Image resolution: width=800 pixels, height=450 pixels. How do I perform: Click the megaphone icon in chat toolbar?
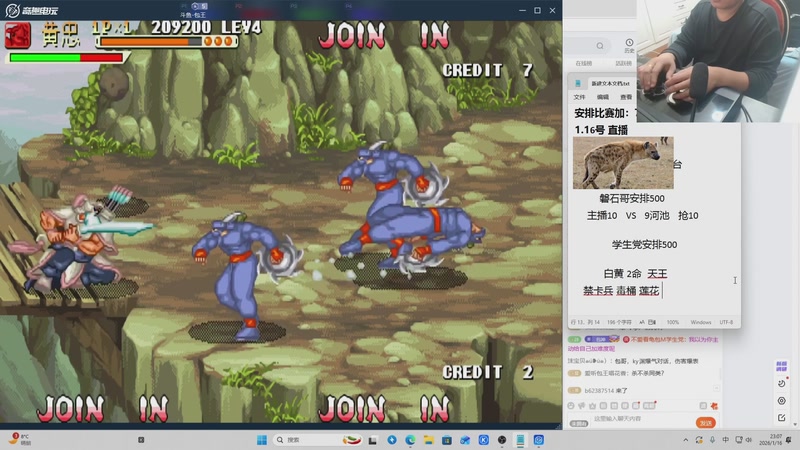click(582, 406)
